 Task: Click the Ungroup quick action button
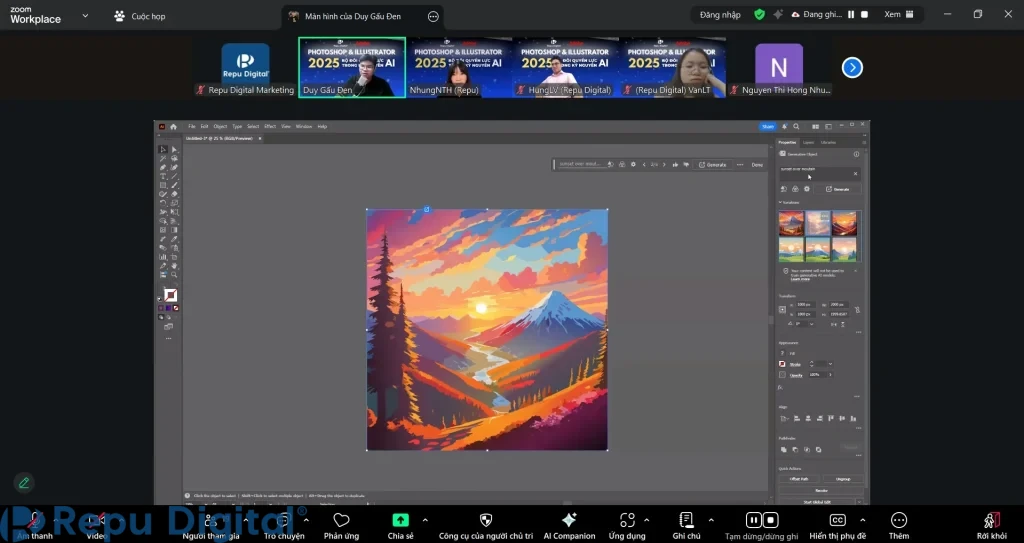[843, 479]
